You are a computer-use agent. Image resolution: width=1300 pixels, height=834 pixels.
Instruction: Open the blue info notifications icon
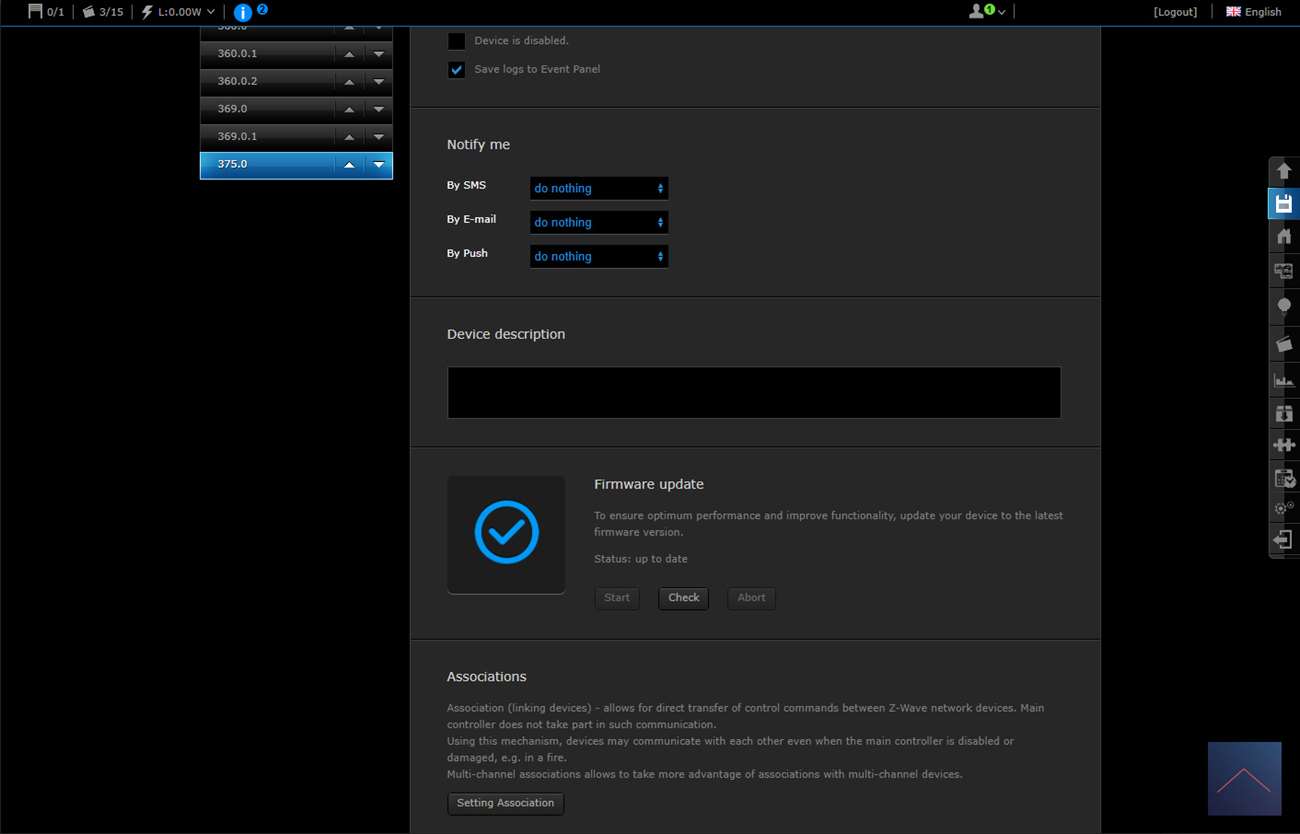pos(243,13)
